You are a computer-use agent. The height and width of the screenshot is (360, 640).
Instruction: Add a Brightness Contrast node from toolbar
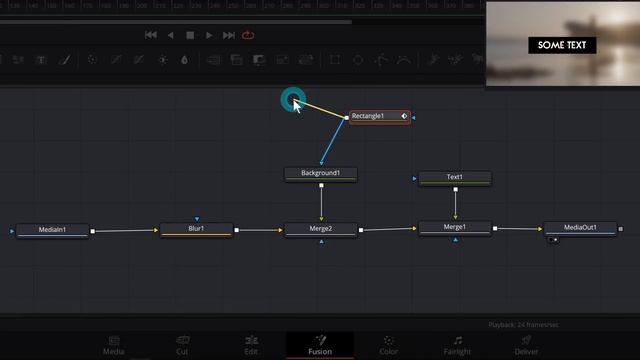coord(162,60)
